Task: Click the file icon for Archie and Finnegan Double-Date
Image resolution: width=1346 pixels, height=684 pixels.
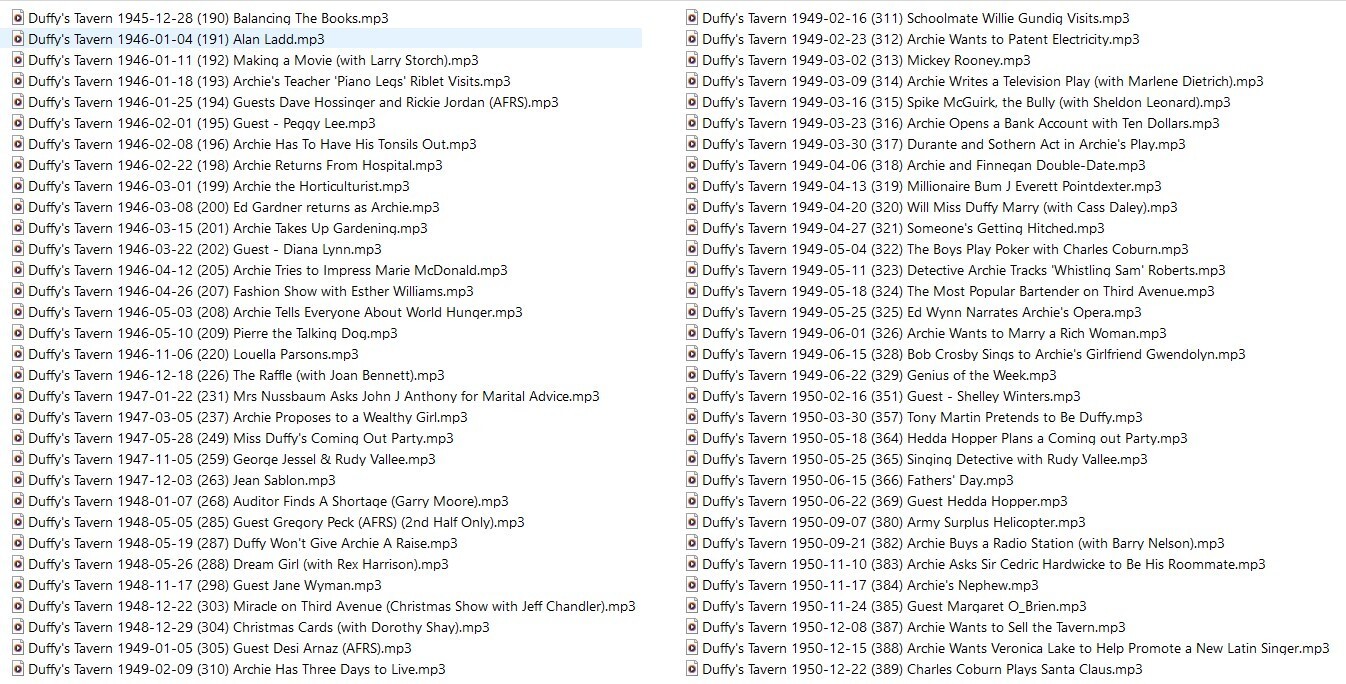Action: 692,165
